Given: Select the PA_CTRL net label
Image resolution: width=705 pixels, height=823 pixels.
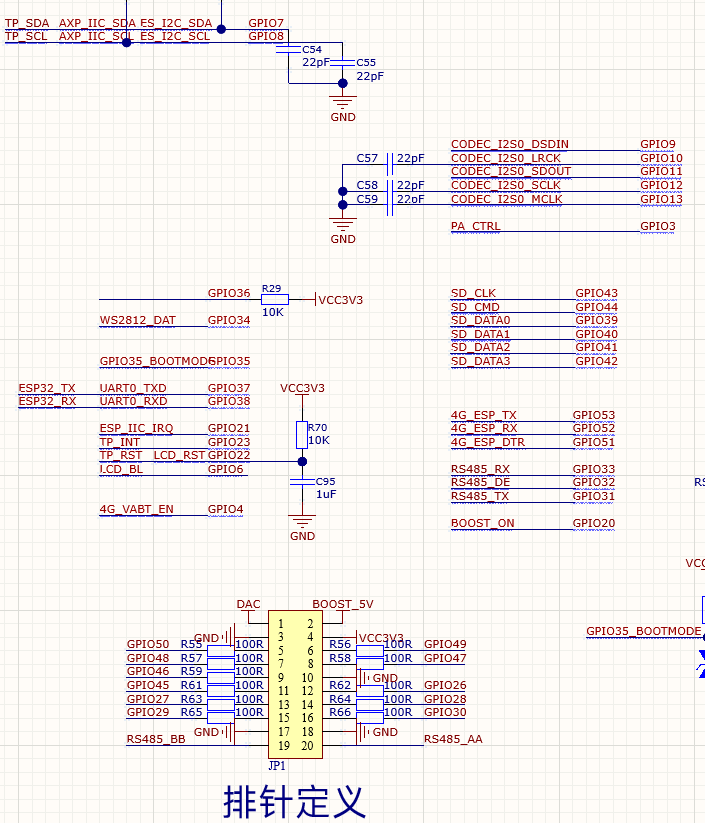Looking at the screenshot, I should (x=476, y=226).
